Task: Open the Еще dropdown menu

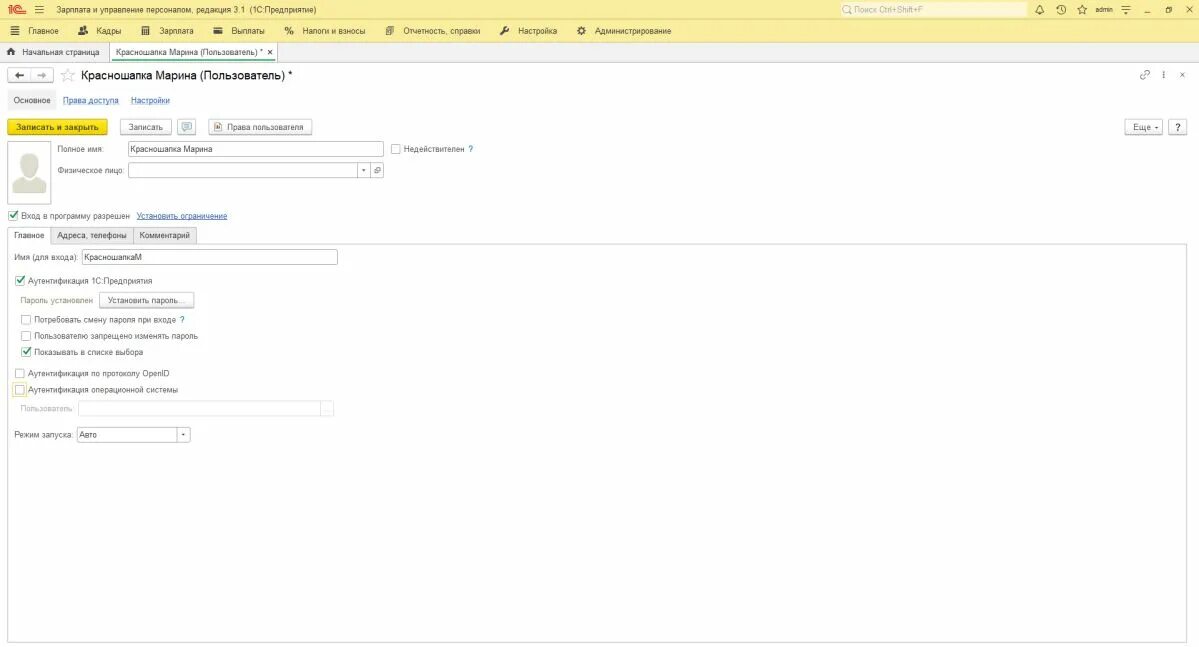Action: (x=1143, y=127)
